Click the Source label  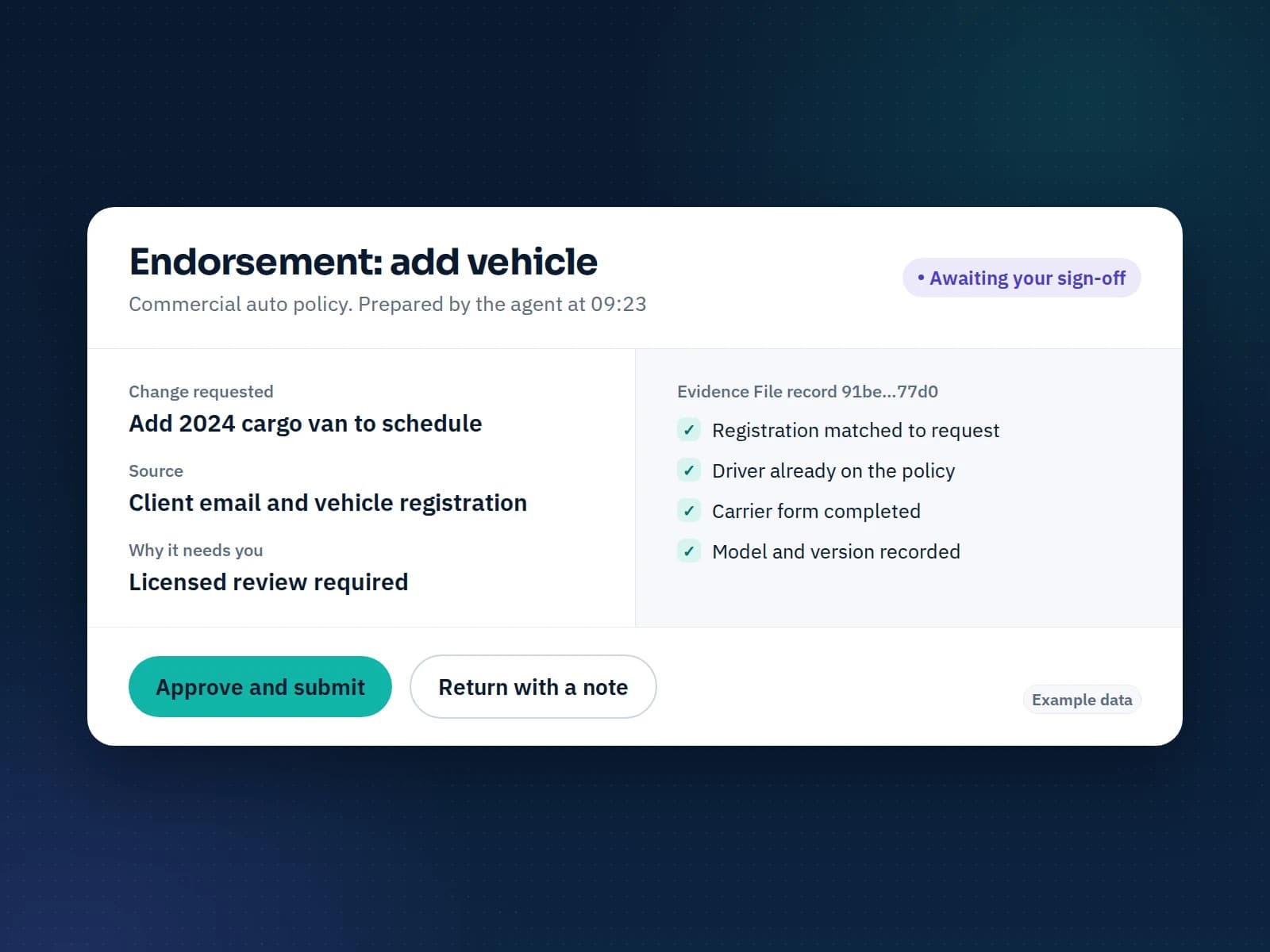click(x=156, y=471)
